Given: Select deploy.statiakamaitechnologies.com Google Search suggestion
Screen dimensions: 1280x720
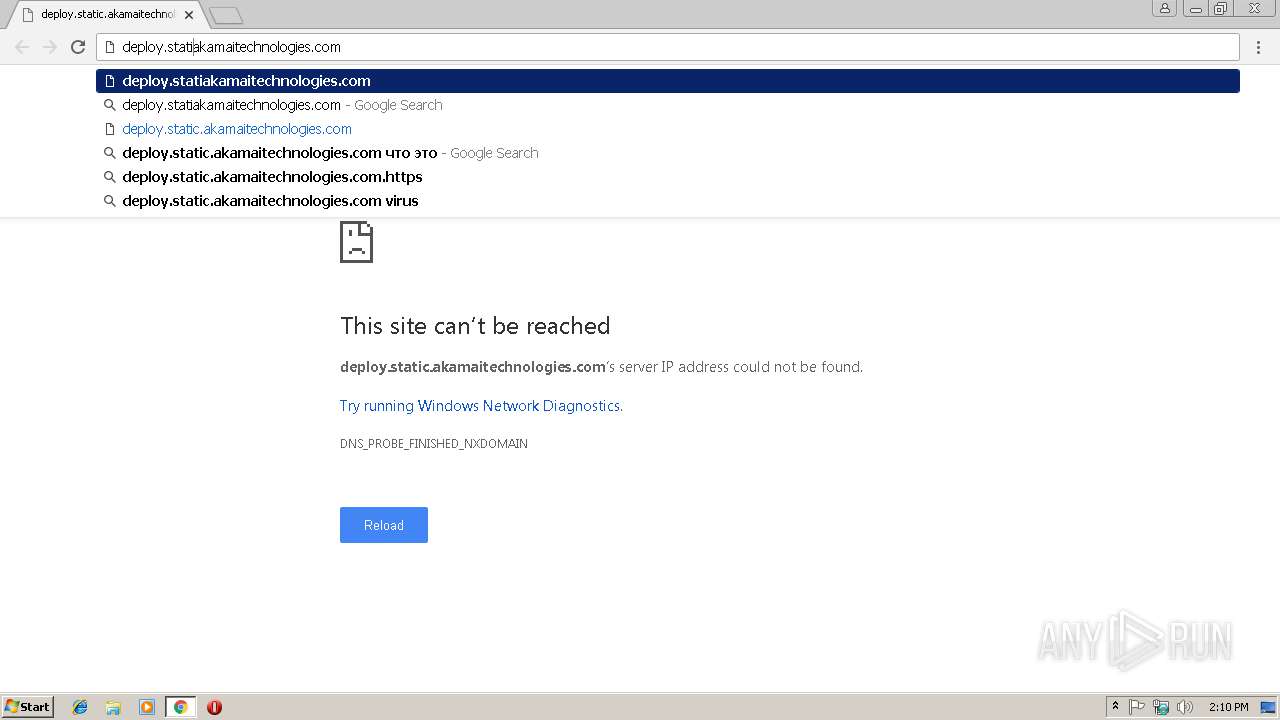Looking at the screenshot, I should point(668,105).
